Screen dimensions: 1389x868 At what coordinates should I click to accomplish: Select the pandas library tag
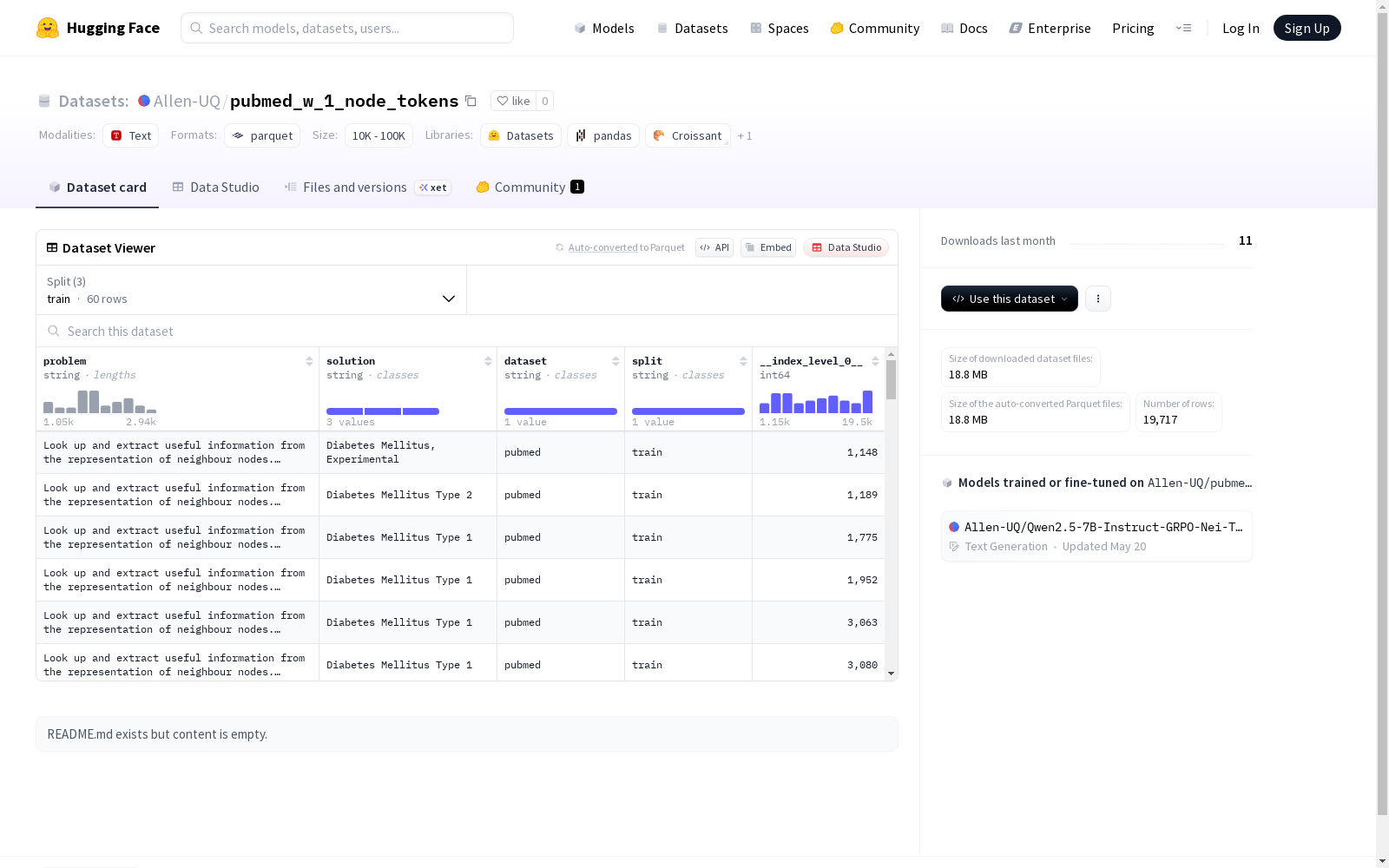603,135
